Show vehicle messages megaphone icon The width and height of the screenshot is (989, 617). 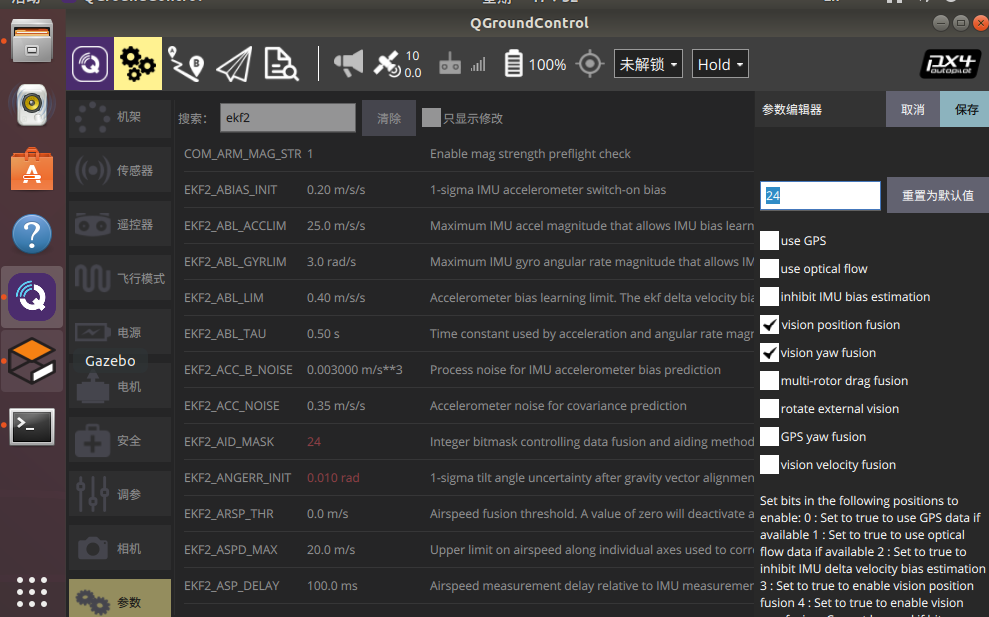click(348, 64)
